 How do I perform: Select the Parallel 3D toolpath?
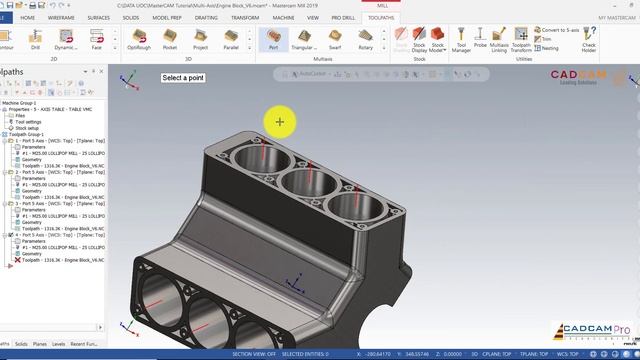pyautogui.click(x=231, y=40)
